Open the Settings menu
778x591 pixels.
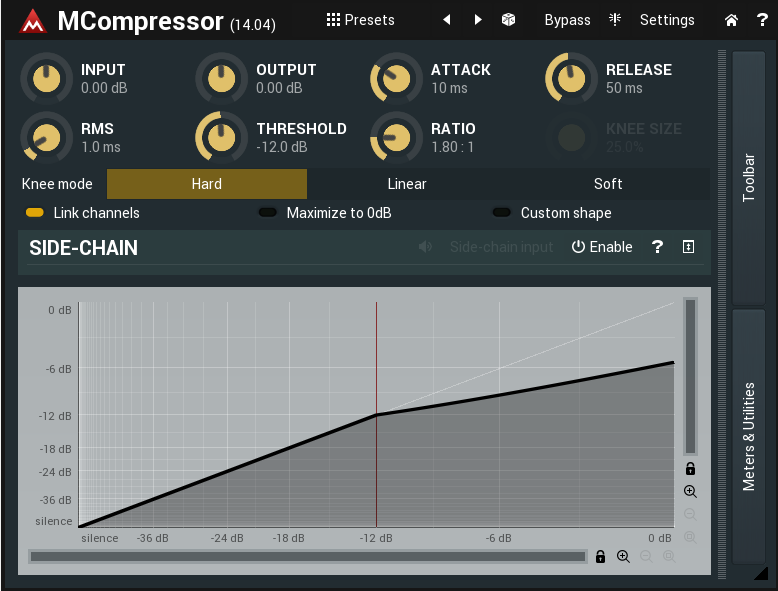point(667,20)
